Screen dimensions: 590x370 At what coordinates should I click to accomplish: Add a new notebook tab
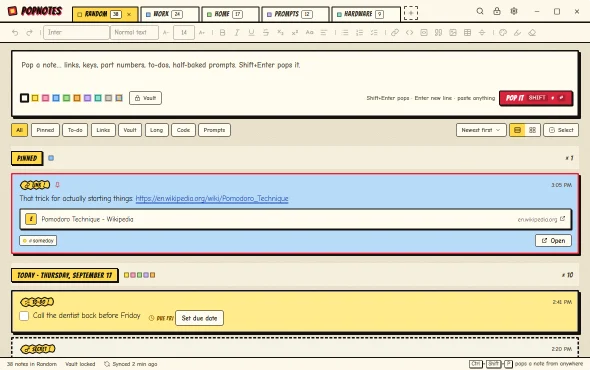(x=411, y=13)
